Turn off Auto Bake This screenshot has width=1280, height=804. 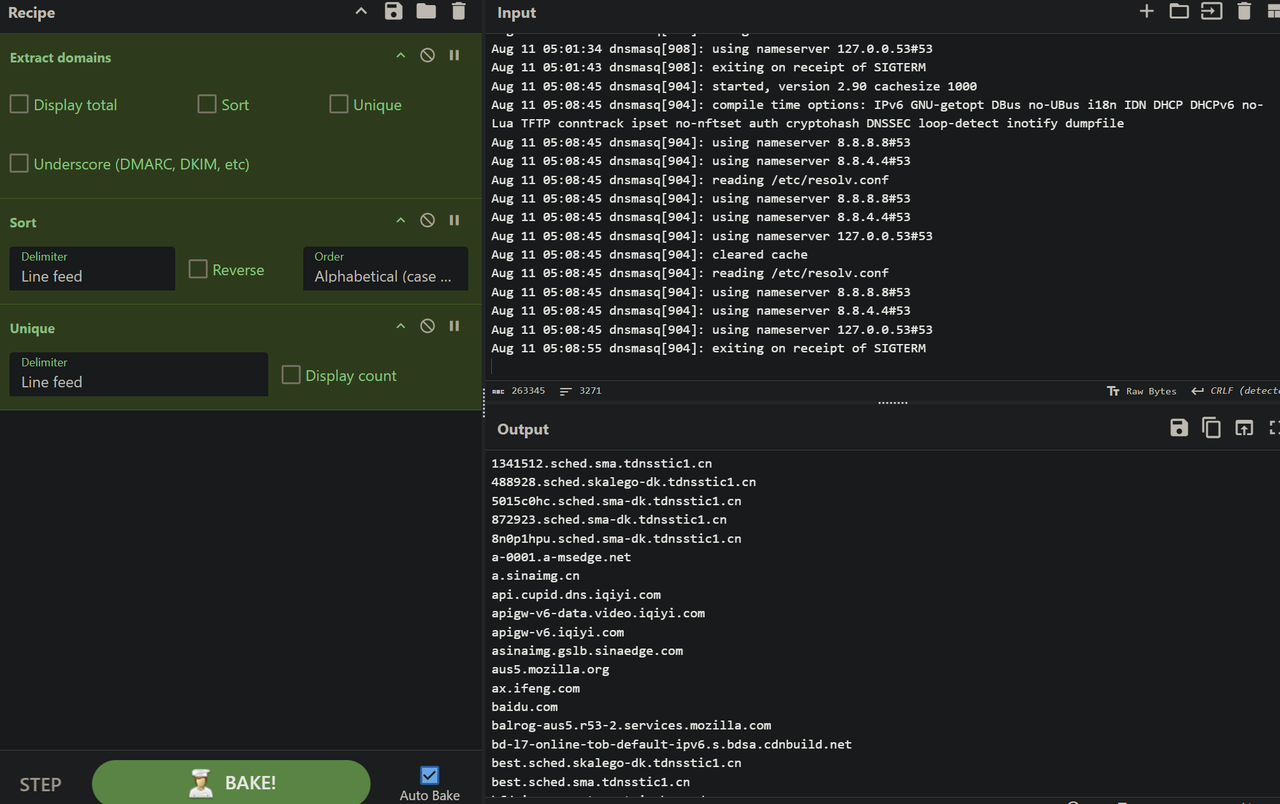[430, 775]
